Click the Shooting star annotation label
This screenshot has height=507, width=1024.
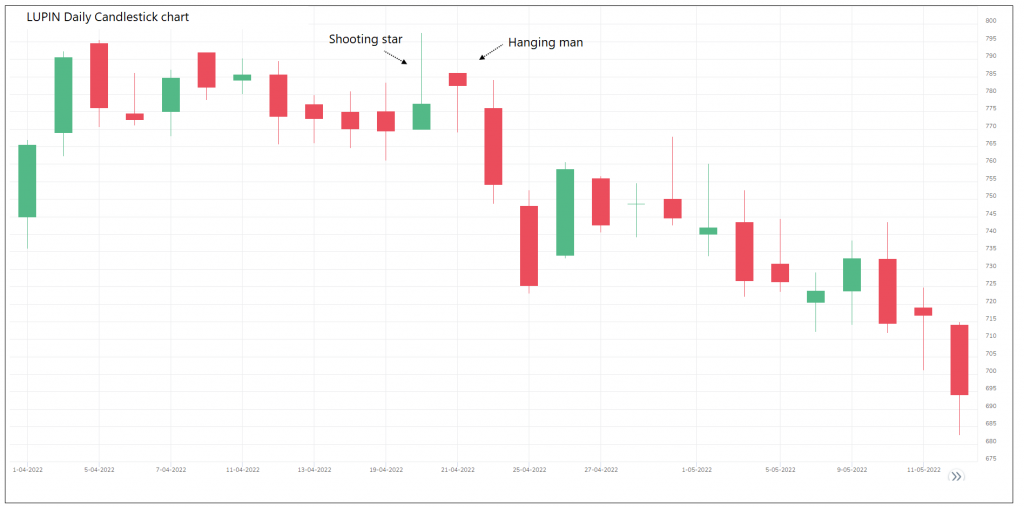[x=366, y=39]
